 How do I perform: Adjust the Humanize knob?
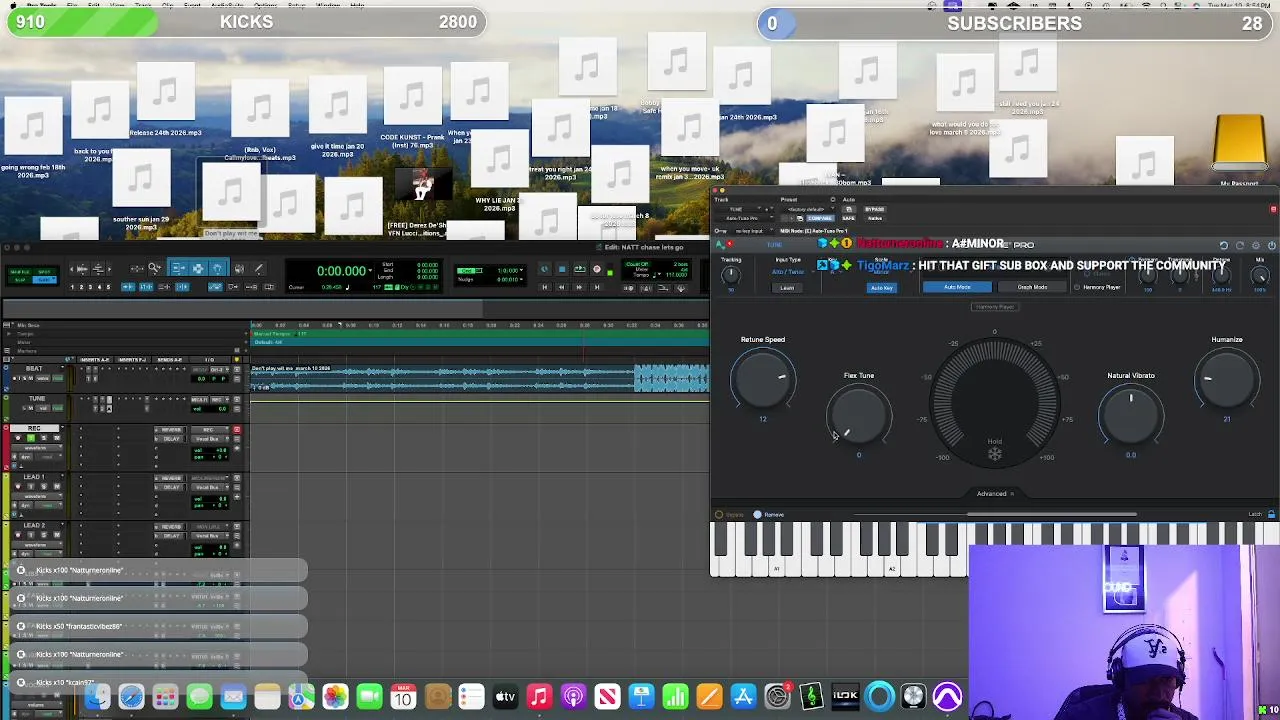[x=1227, y=380]
